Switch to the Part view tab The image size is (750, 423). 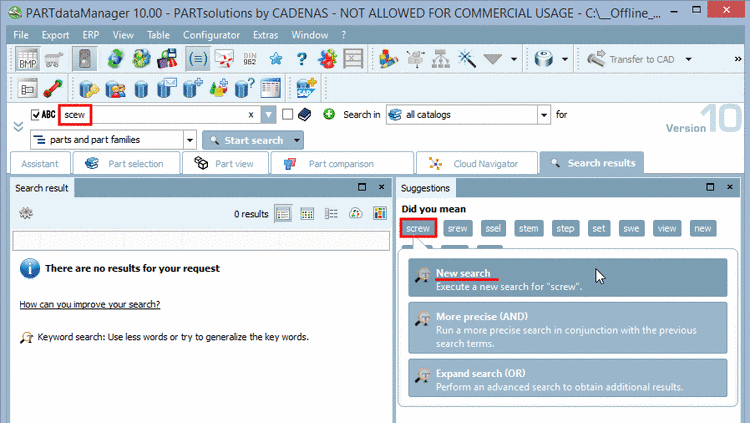coord(226,164)
